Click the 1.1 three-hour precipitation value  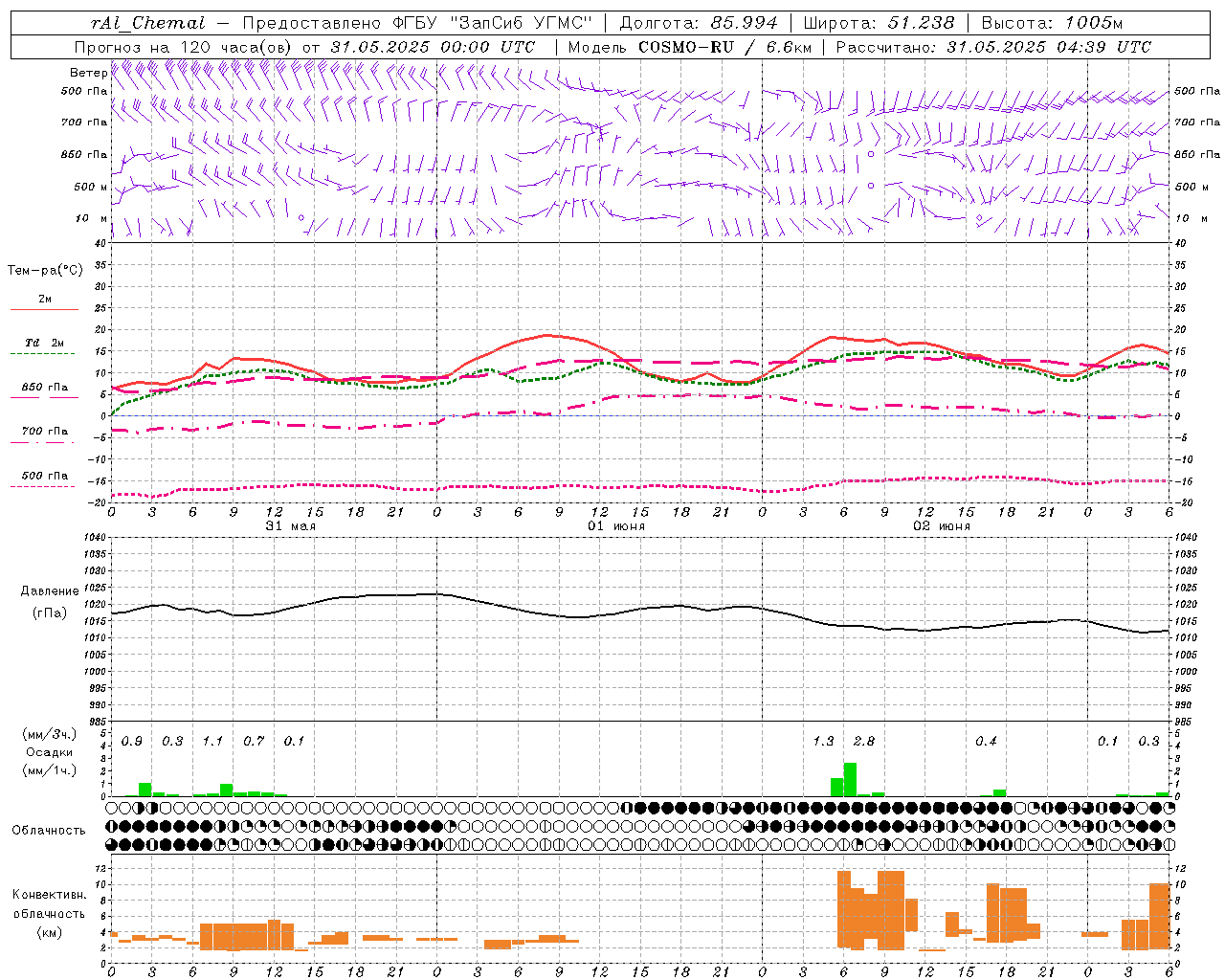[212, 742]
